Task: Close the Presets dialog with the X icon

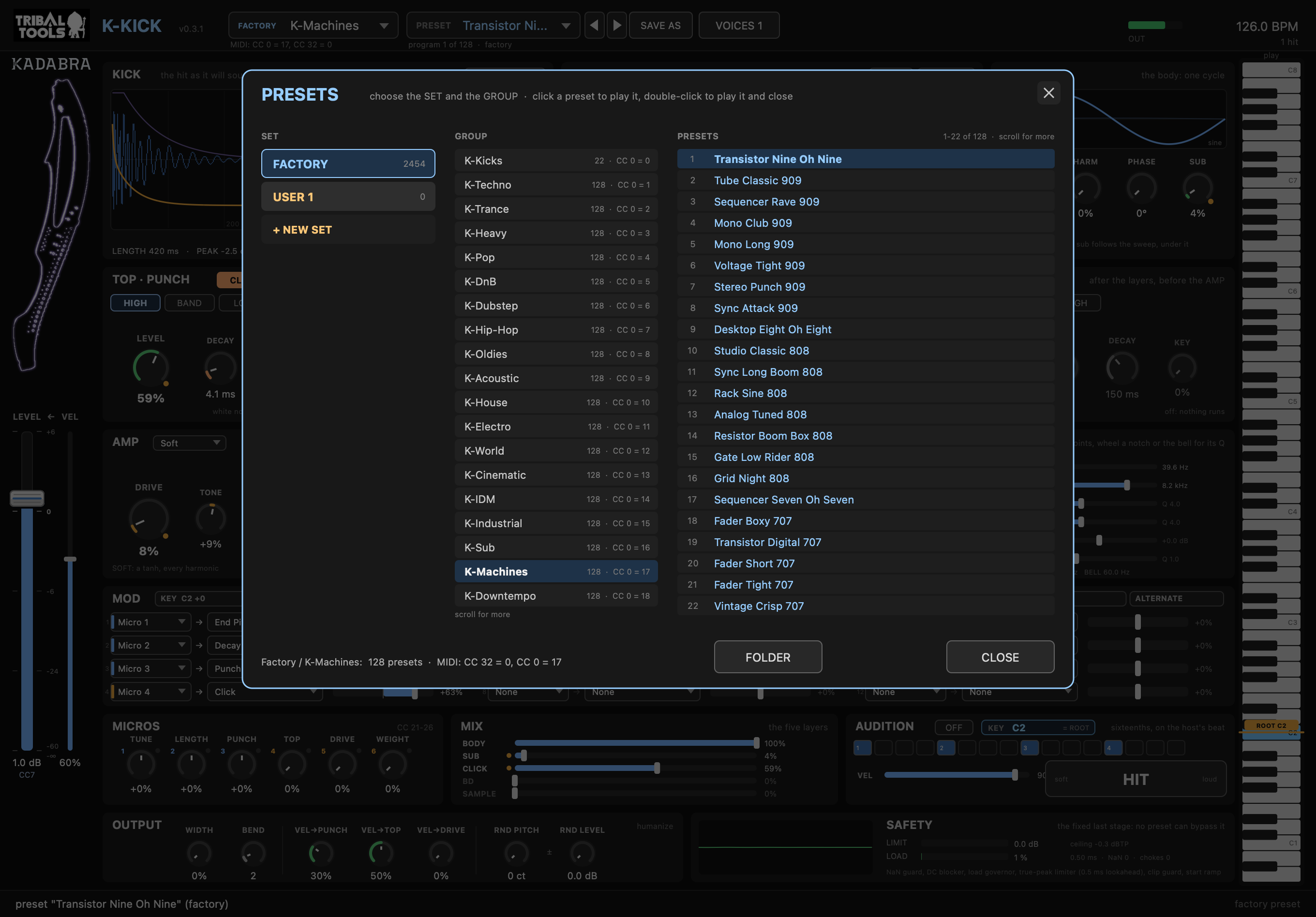Action: pyautogui.click(x=1048, y=93)
